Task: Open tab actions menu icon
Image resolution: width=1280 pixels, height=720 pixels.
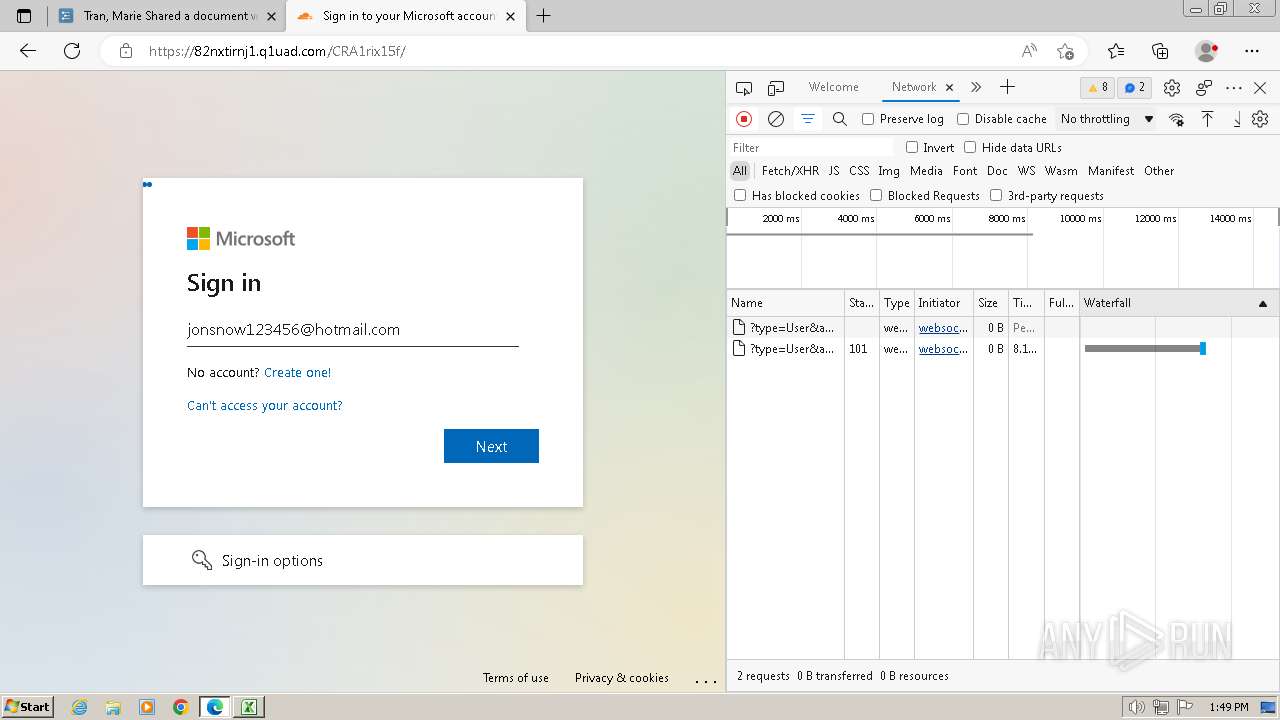Action: [24, 16]
